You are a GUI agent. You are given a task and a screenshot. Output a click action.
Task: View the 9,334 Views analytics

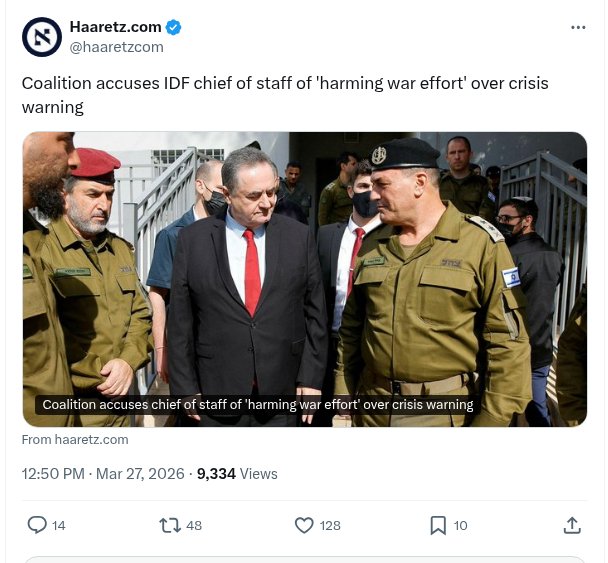(x=237, y=474)
